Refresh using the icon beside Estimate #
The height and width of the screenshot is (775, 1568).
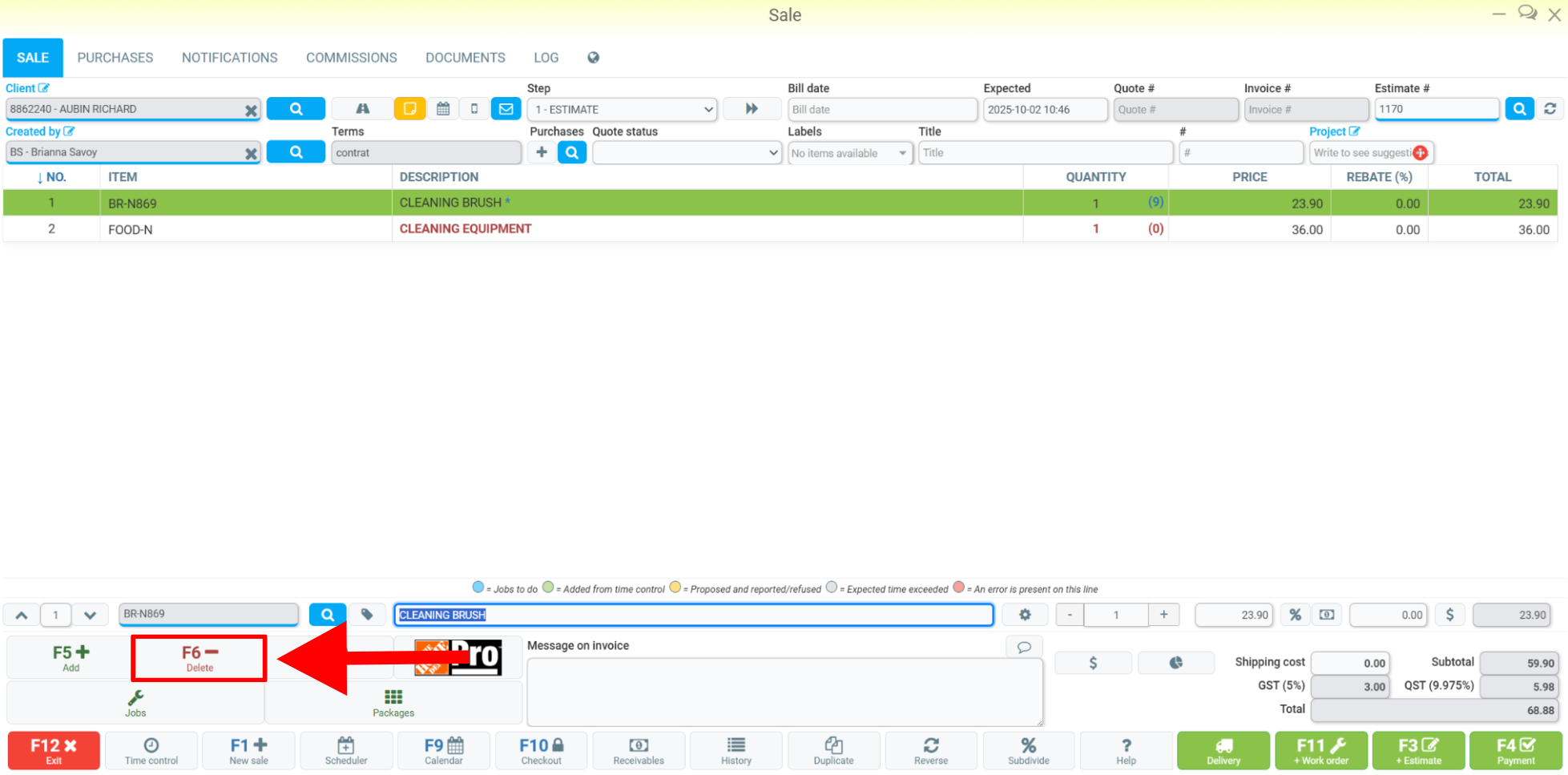pos(1550,109)
